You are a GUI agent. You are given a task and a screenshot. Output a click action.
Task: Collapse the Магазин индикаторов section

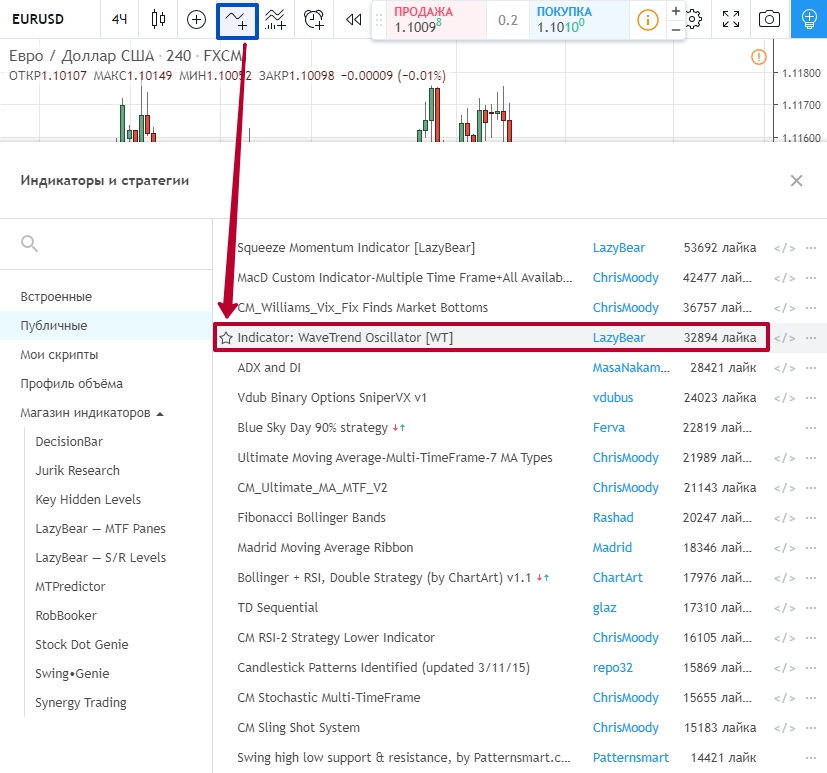pyautogui.click(x=160, y=413)
